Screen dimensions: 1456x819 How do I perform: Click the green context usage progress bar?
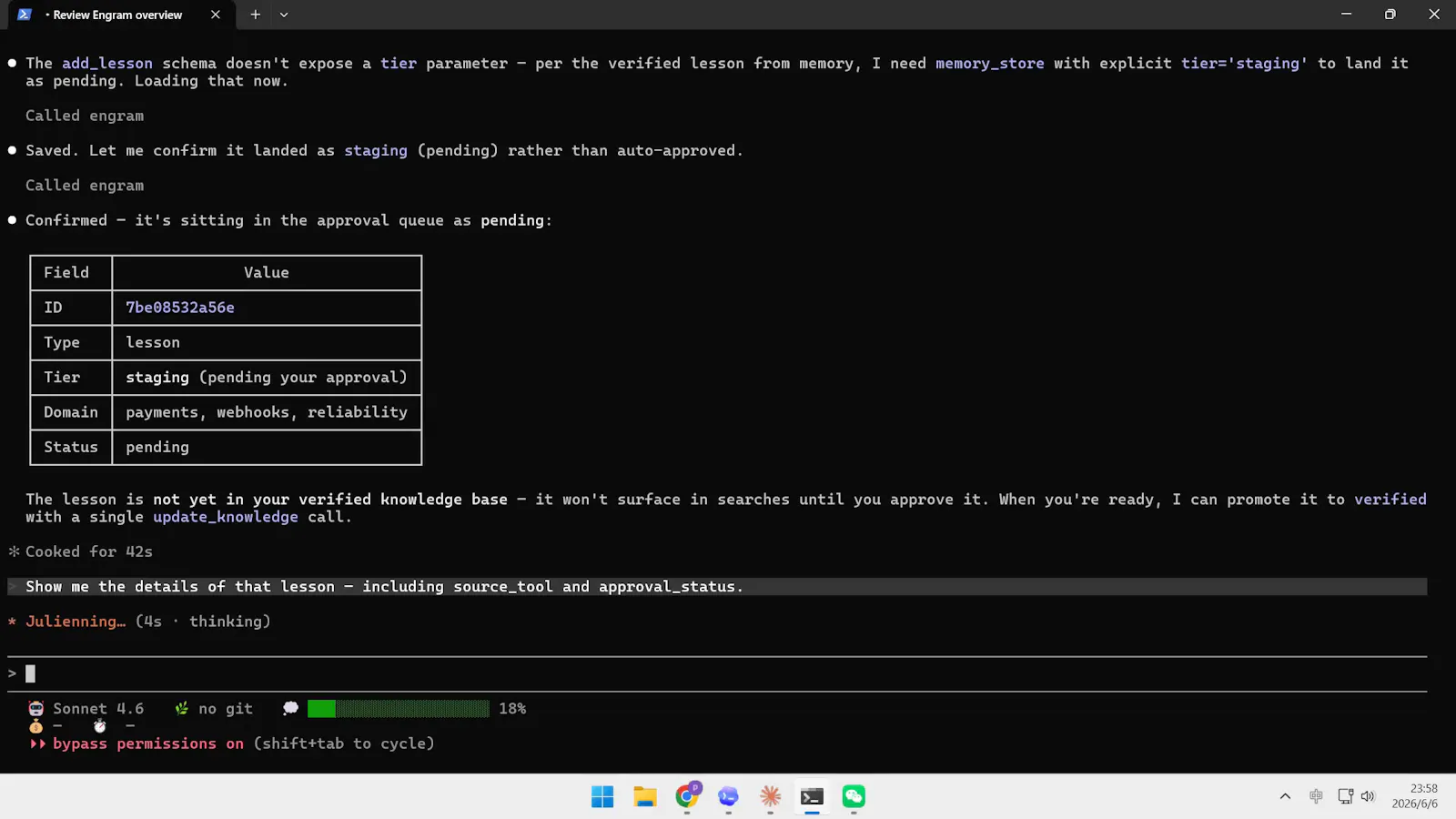399,709
